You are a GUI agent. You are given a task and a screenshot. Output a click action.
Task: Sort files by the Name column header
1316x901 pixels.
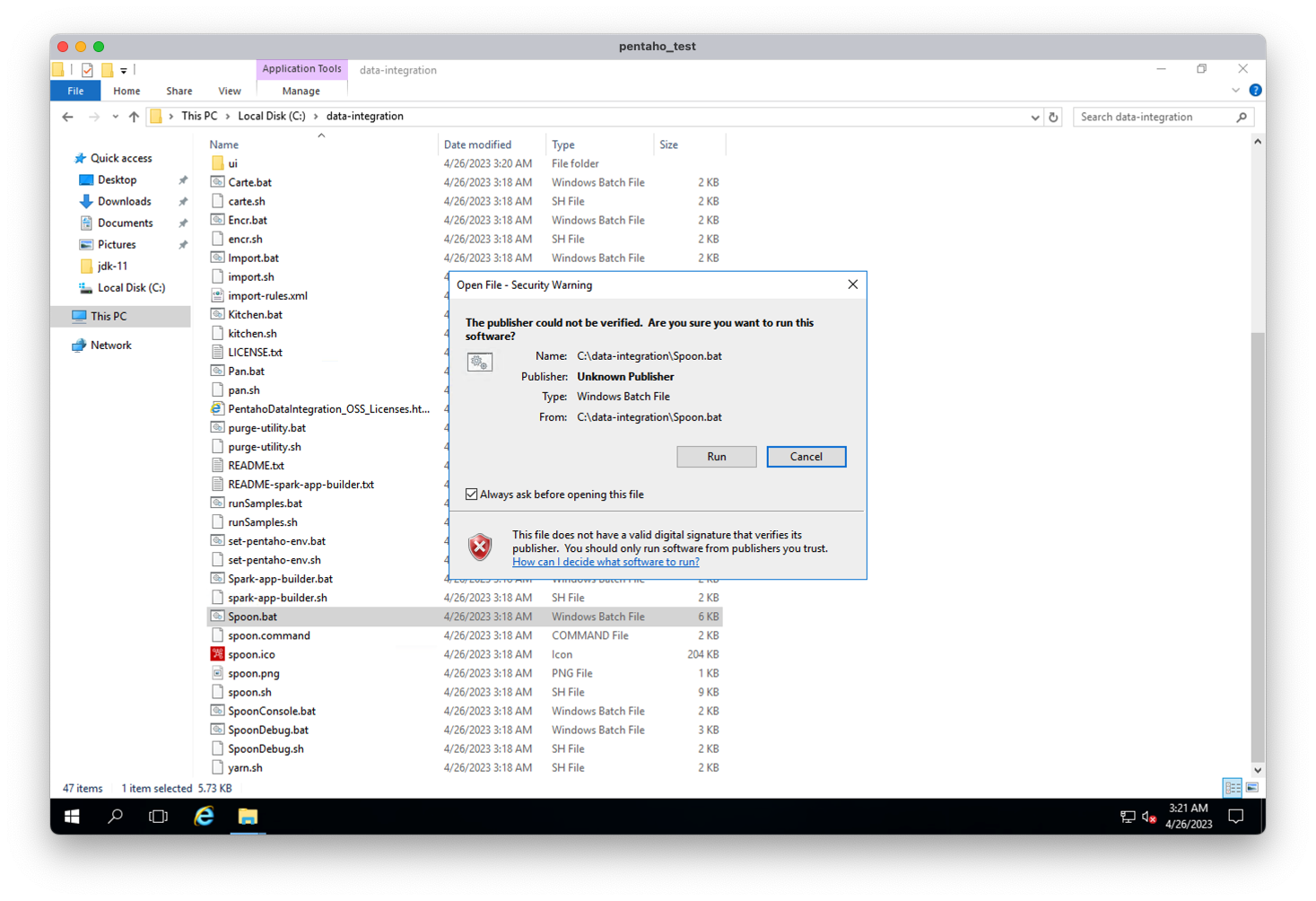click(321, 144)
